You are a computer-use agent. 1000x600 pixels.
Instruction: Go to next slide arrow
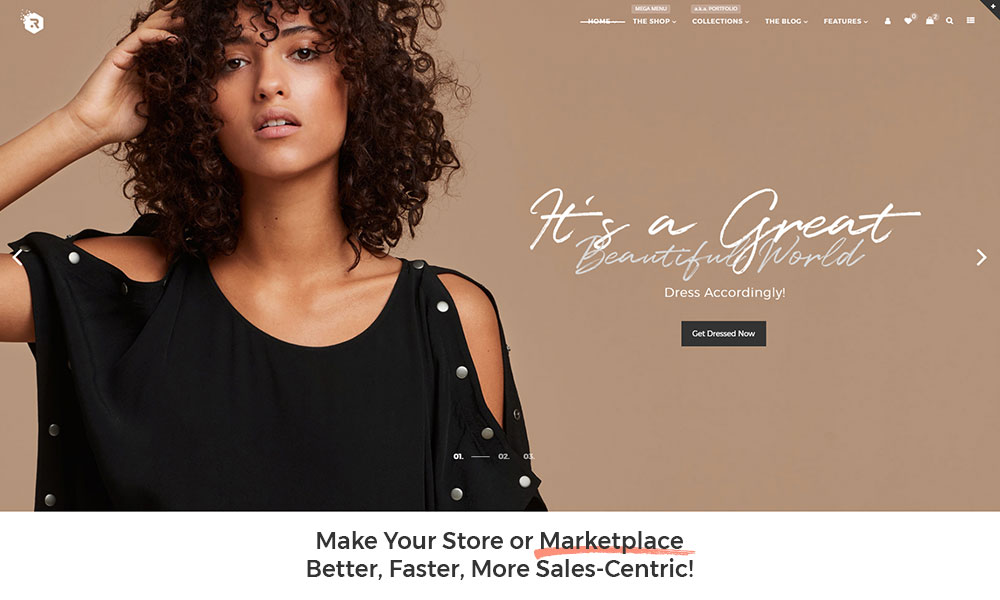(x=982, y=258)
